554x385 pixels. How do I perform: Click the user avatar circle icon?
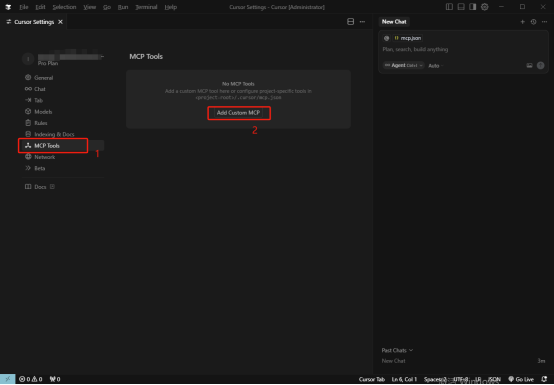28,59
